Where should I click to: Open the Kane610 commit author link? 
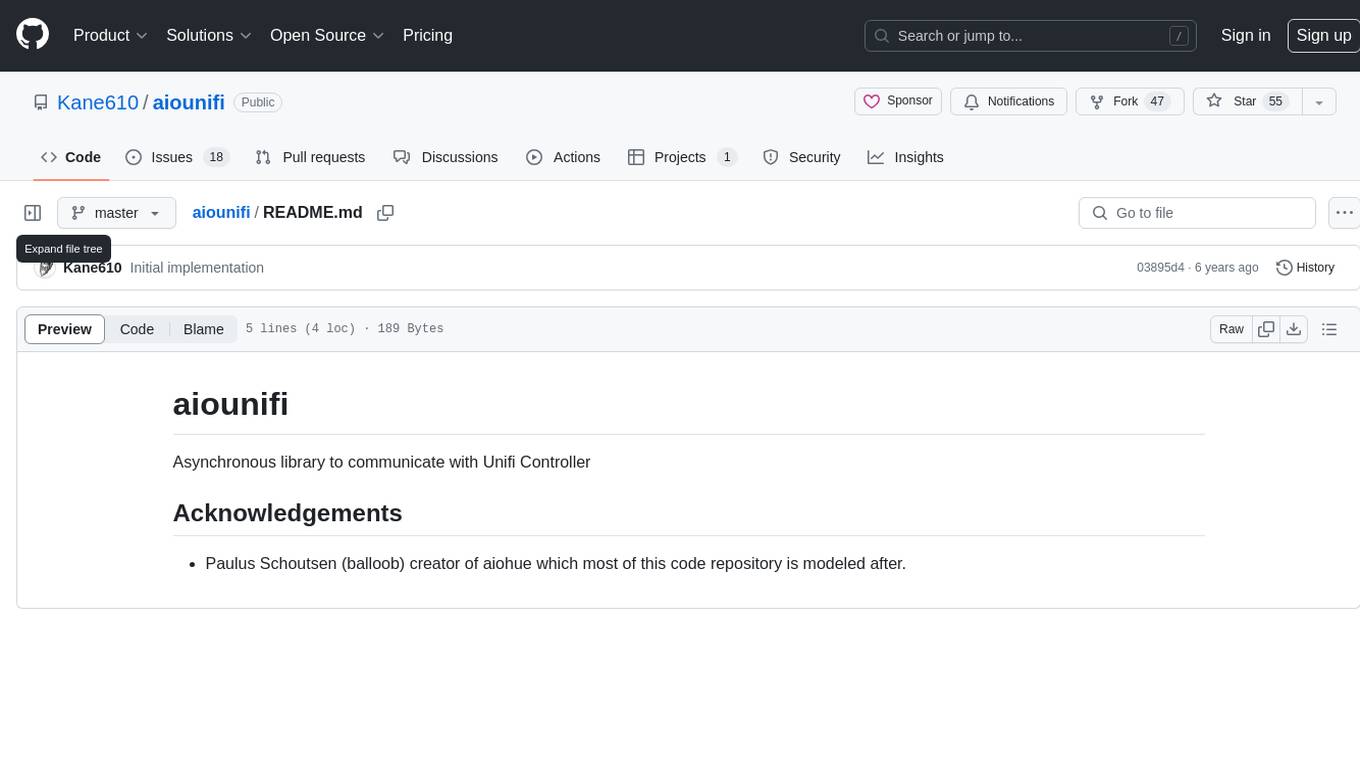coord(92,268)
